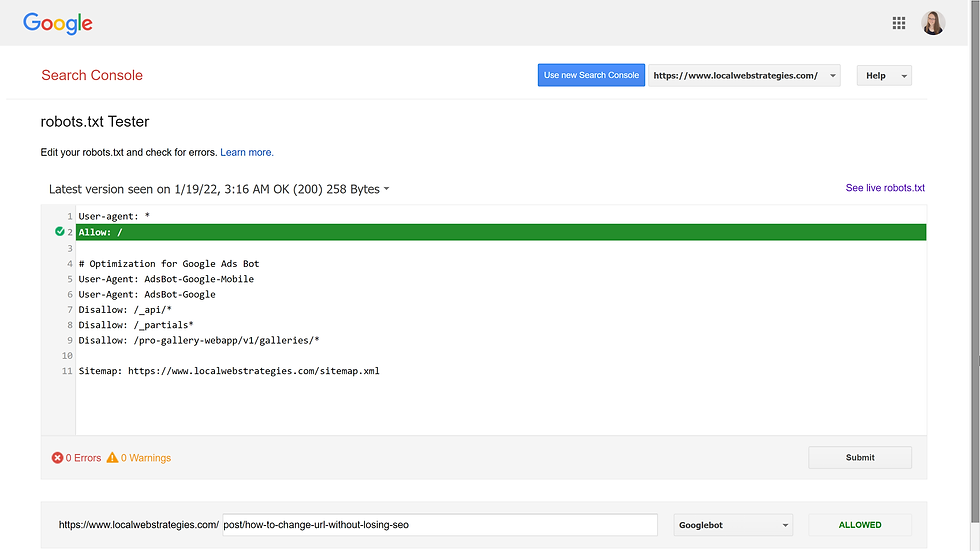Screen dimensions: 980x551
Task: Click the page vertical scrollbar
Action: (x=974, y=262)
